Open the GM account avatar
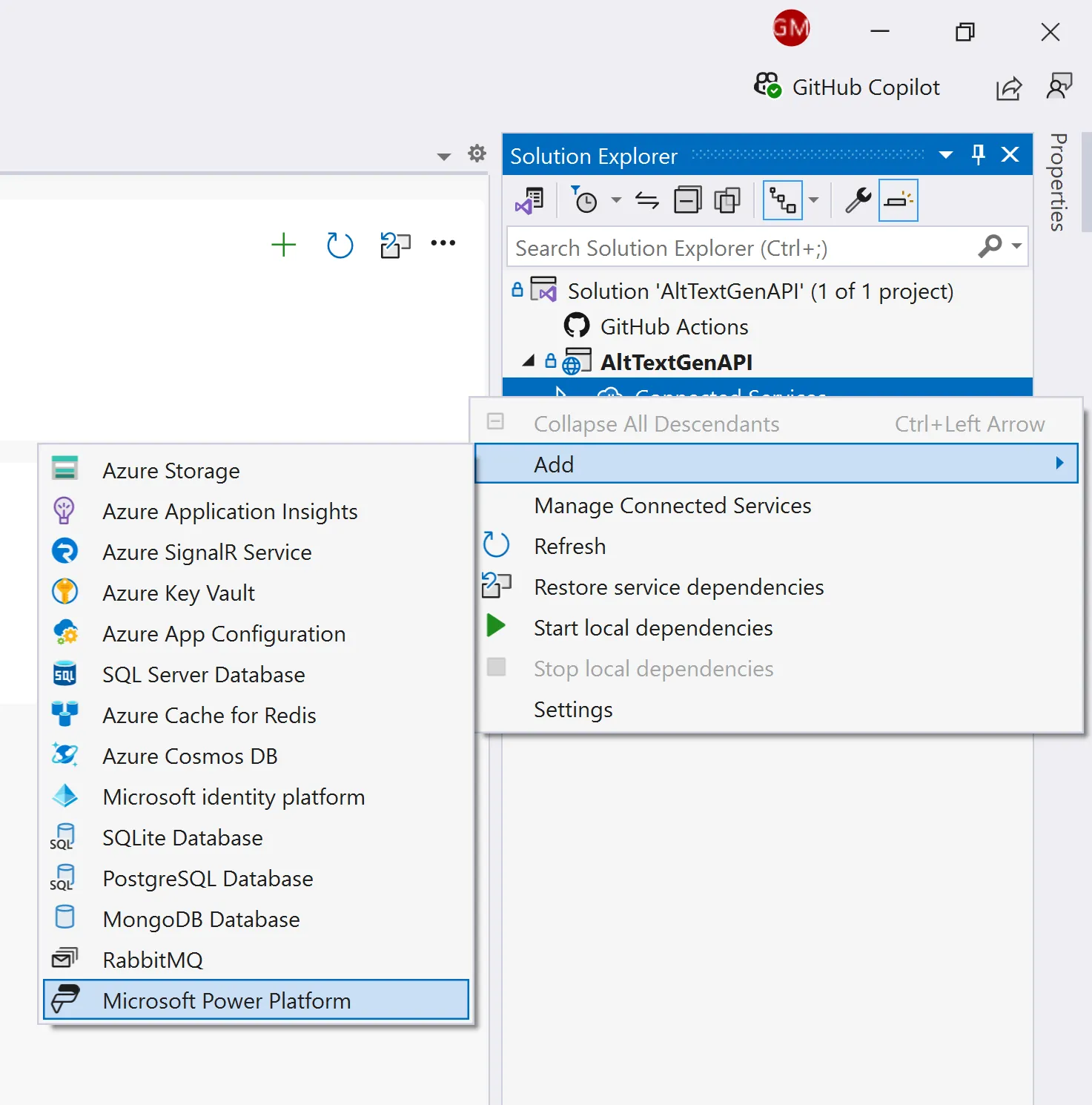 [791, 28]
